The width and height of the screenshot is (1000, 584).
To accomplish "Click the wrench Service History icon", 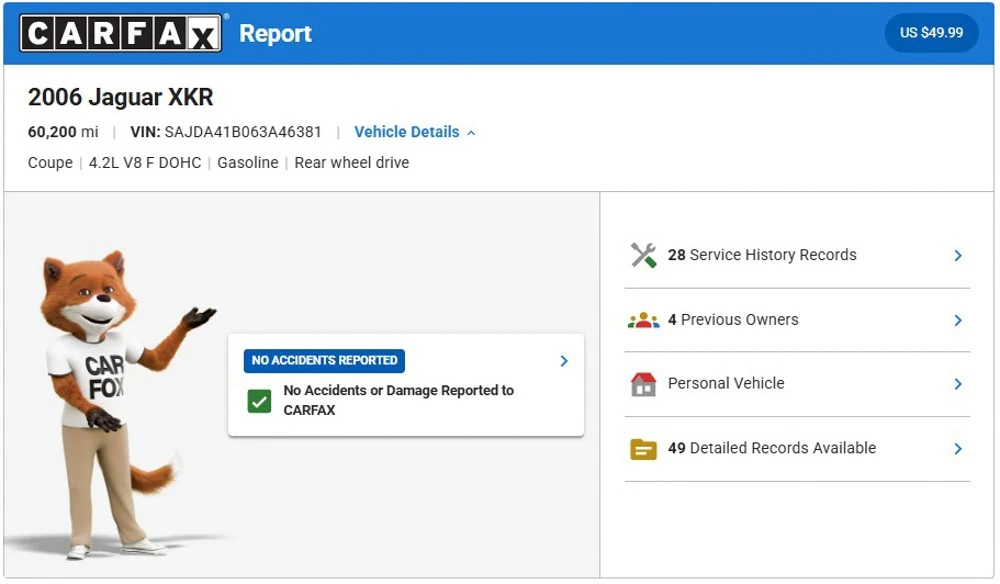I will (x=643, y=255).
